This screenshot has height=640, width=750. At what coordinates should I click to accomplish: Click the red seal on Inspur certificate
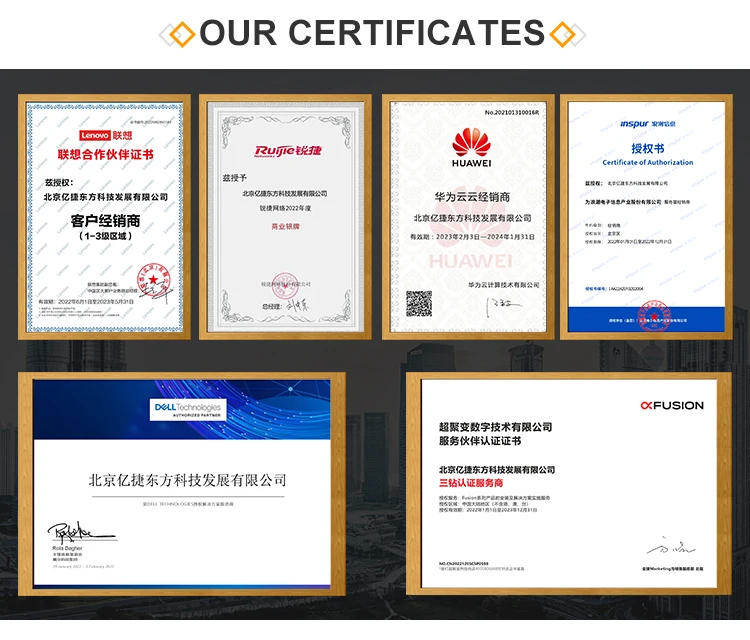pyautogui.click(x=654, y=316)
